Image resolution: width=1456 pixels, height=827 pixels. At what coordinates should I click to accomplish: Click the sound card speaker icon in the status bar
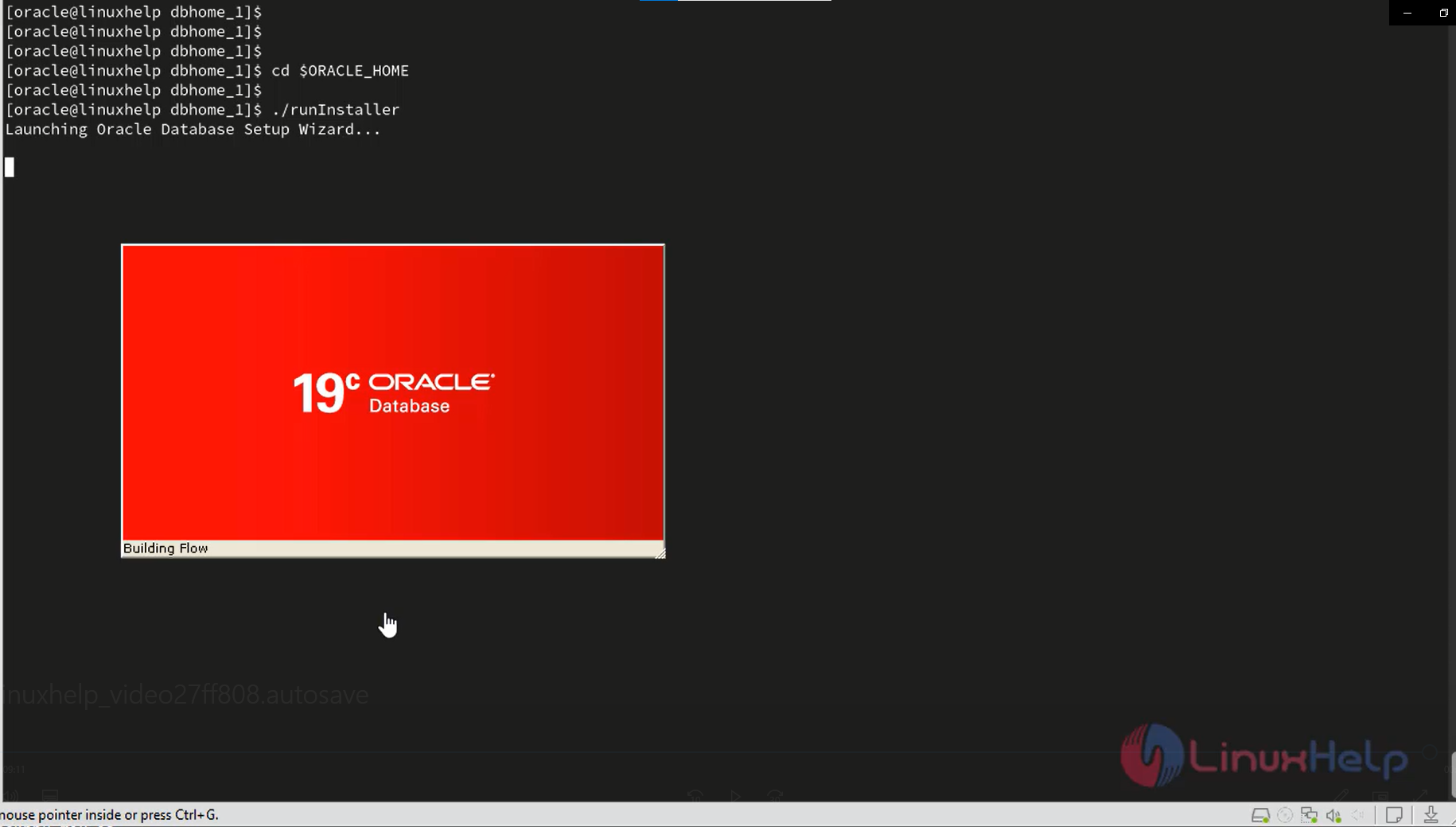pos(1334,815)
